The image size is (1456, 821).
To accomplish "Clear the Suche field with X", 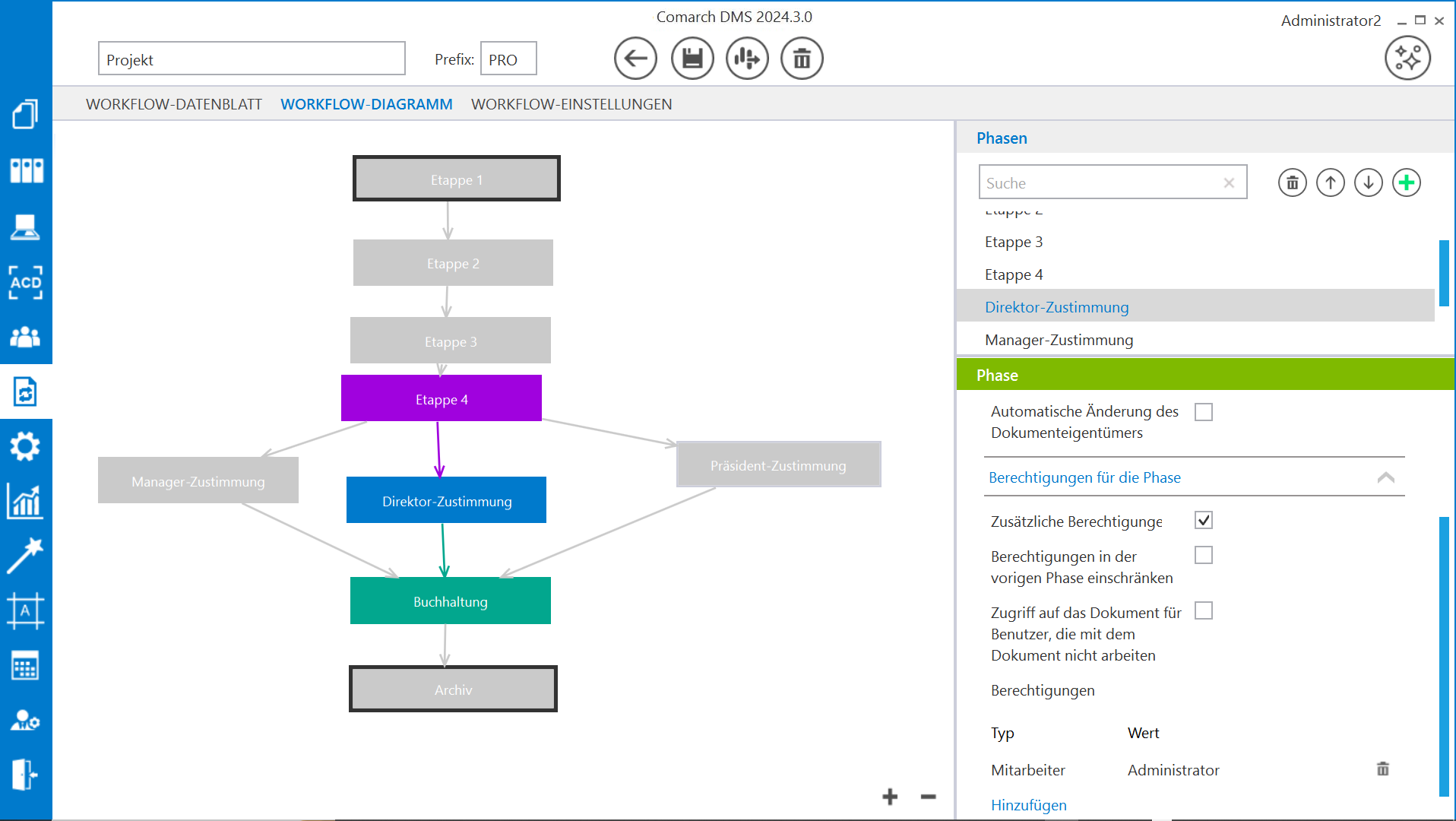I will point(1229,183).
